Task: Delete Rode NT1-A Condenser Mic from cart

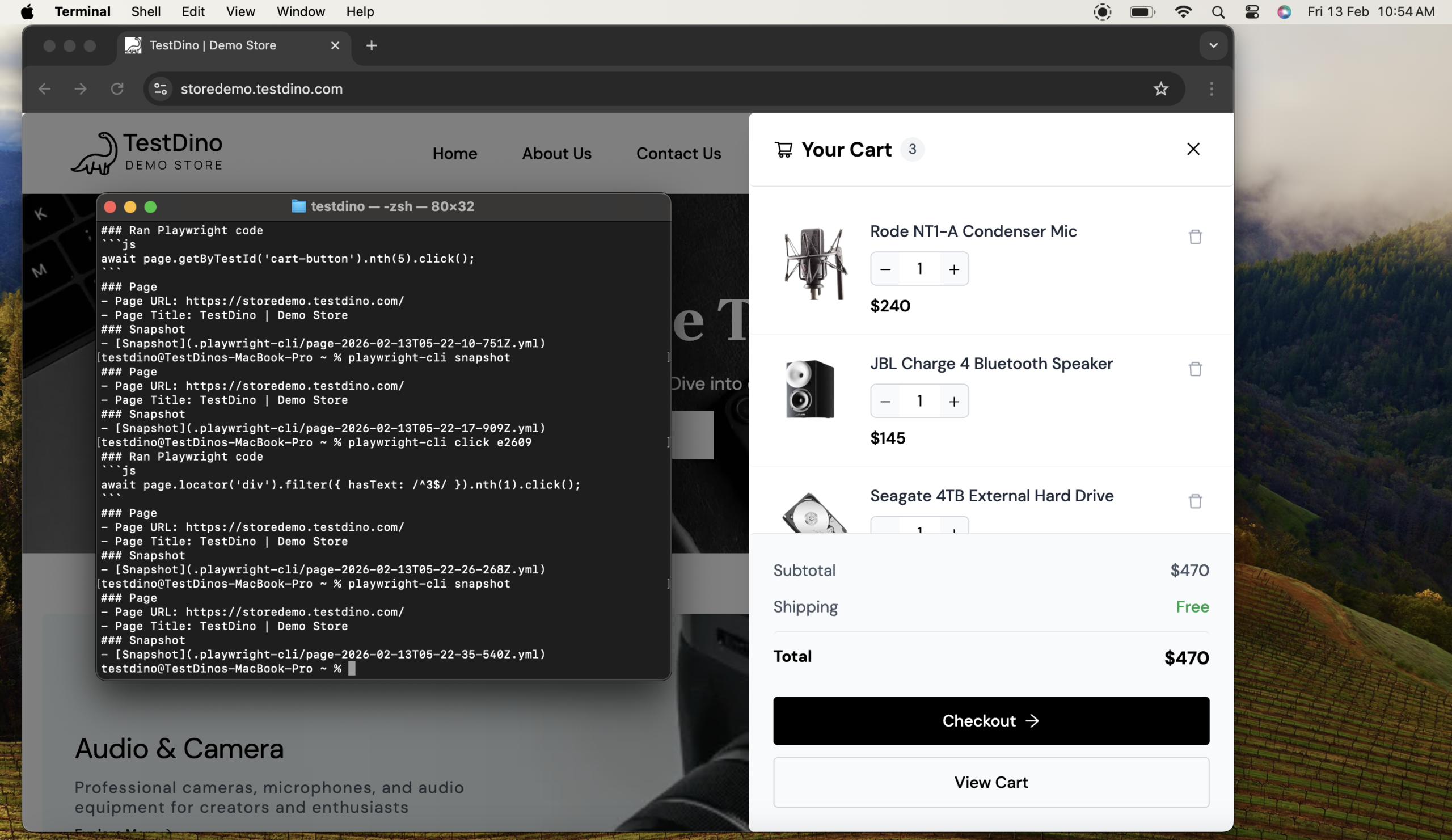Action: tap(1195, 237)
